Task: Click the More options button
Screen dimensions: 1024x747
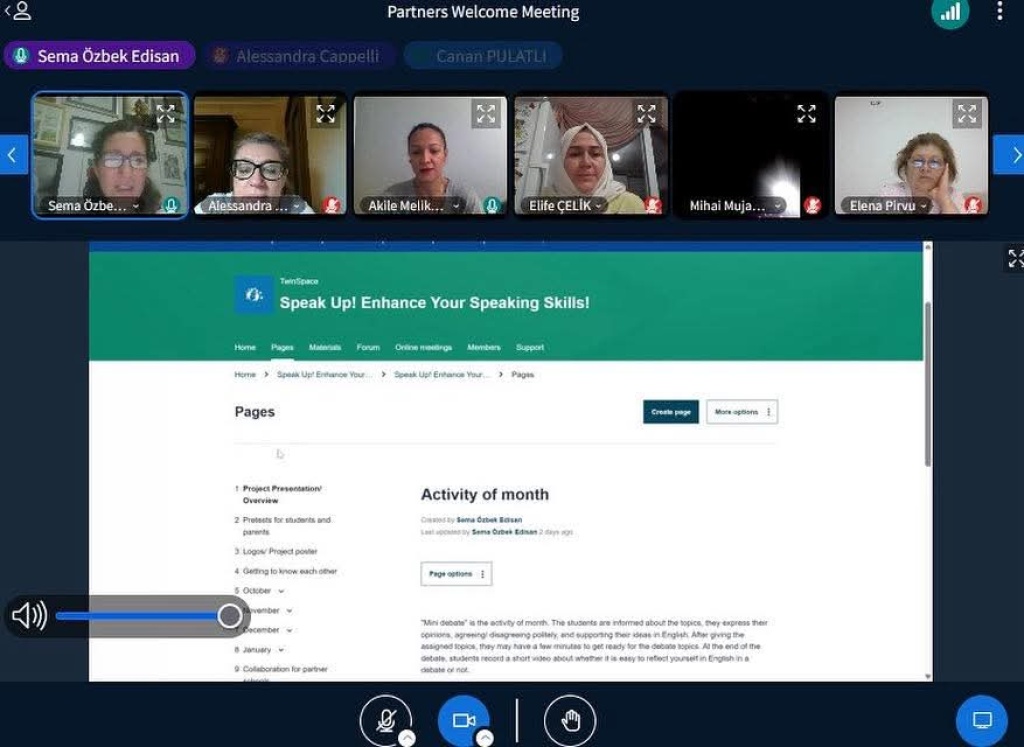Action: [741, 412]
